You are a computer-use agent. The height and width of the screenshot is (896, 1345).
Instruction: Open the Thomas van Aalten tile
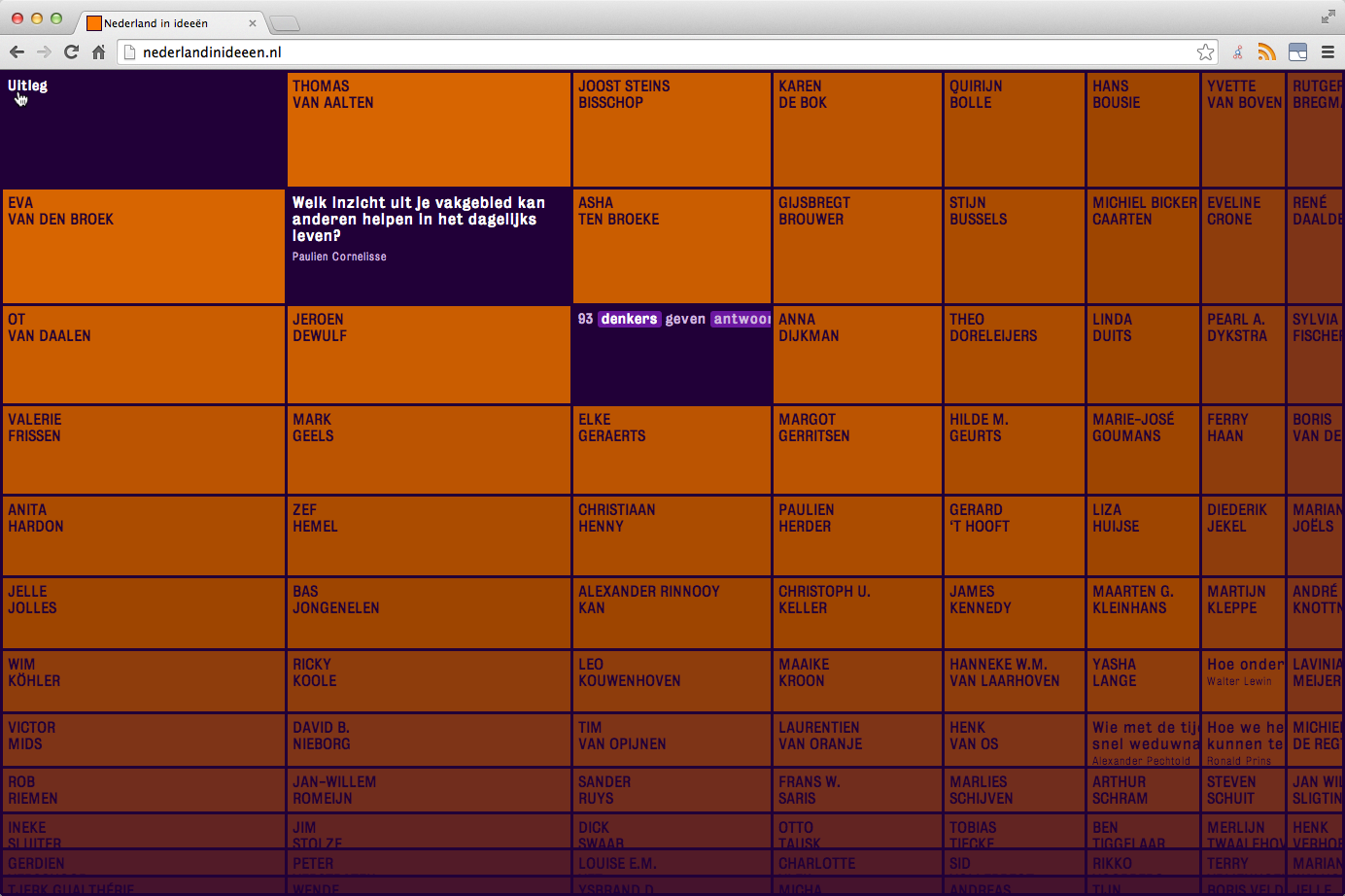click(429, 129)
